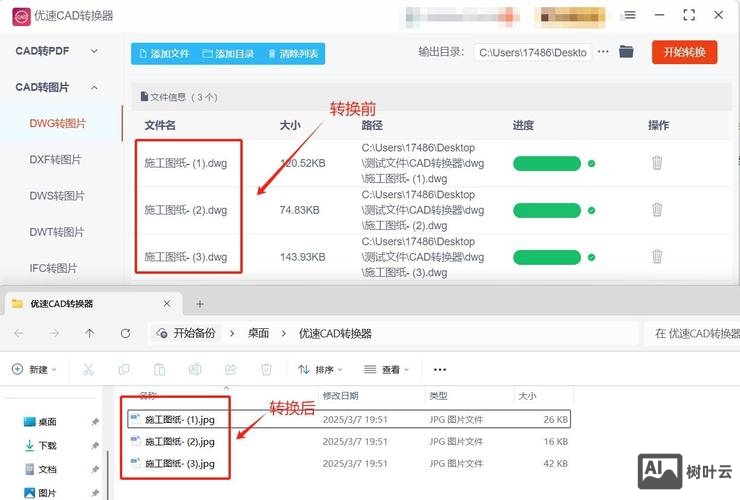
Task: Click the Cut scissors icon in Explorer toolbar
Action: (x=88, y=369)
